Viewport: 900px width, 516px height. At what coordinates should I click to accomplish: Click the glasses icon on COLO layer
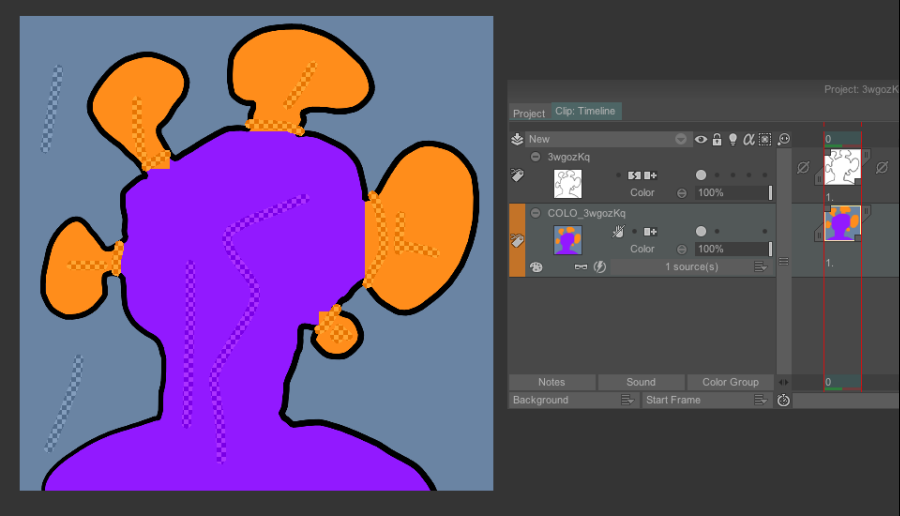tap(581, 267)
